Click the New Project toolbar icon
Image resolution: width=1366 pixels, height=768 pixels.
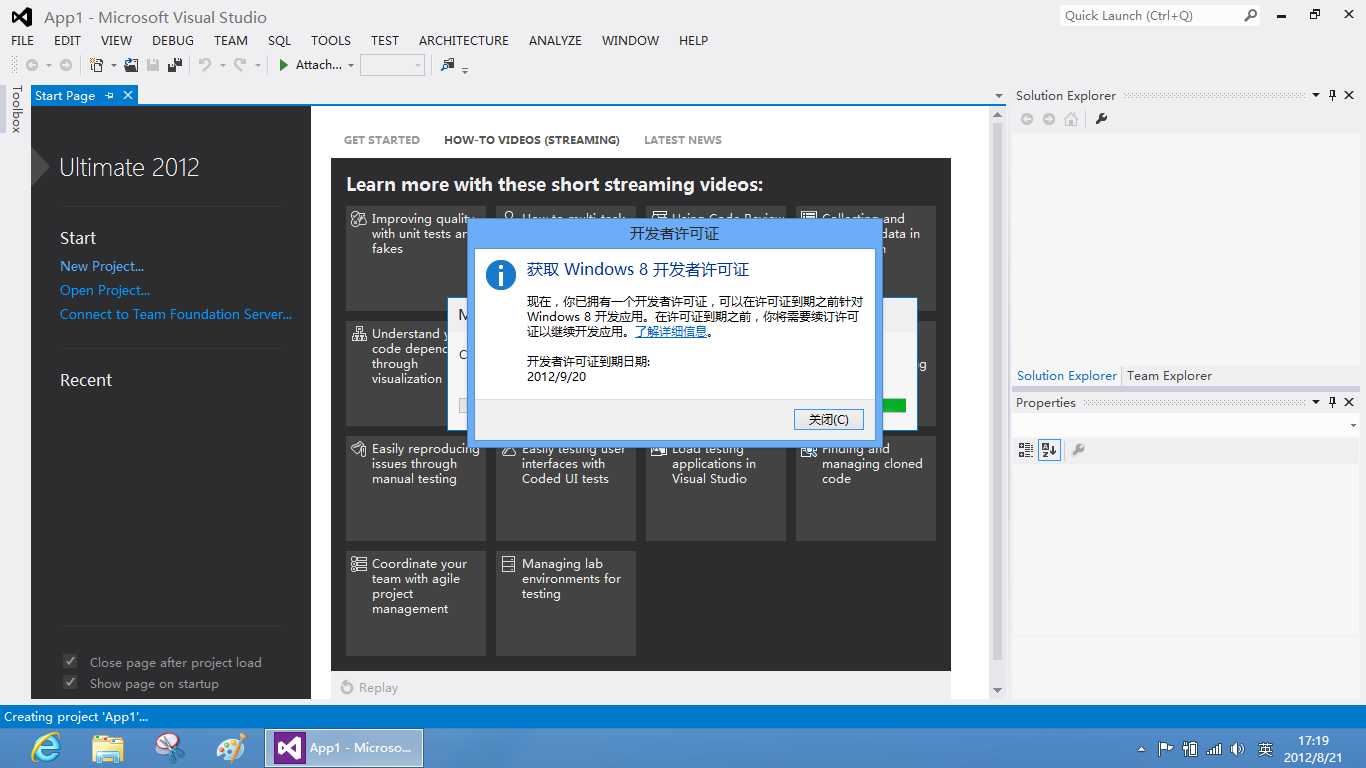pyautogui.click(x=97, y=65)
